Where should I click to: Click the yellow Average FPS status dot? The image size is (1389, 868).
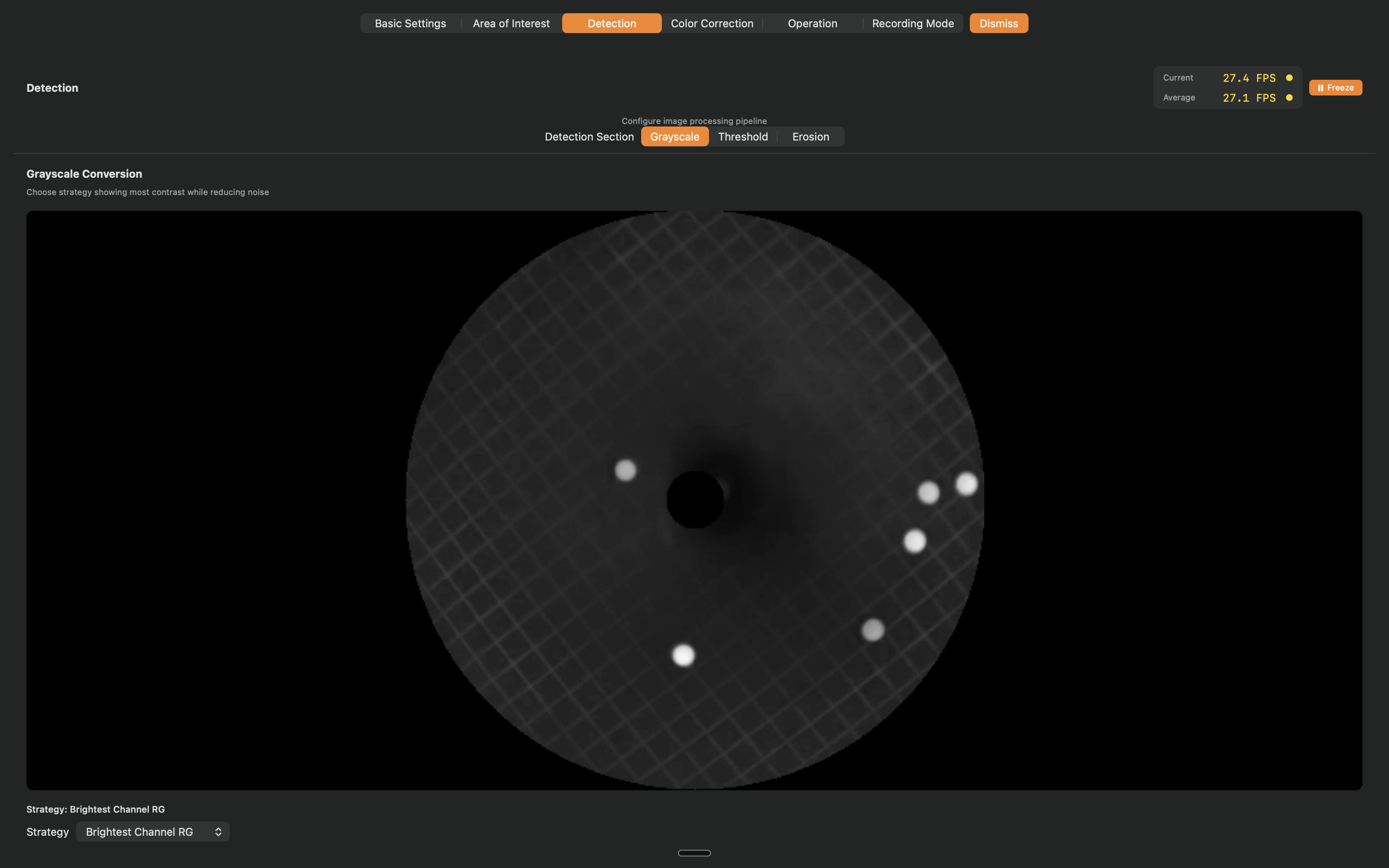coord(1289,98)
